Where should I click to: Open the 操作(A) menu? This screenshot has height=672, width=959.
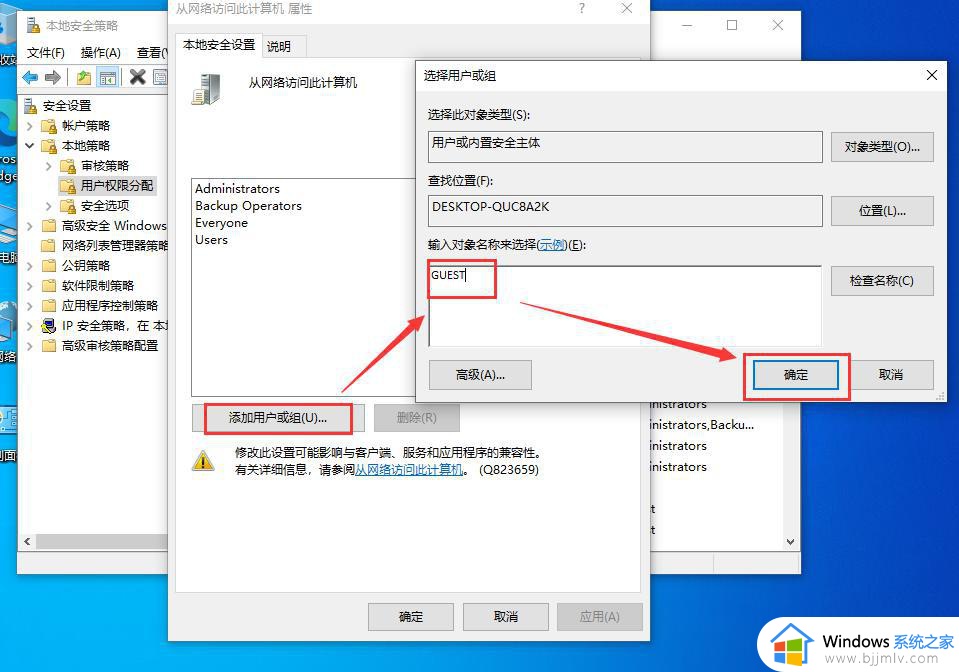tap(101, 53)
